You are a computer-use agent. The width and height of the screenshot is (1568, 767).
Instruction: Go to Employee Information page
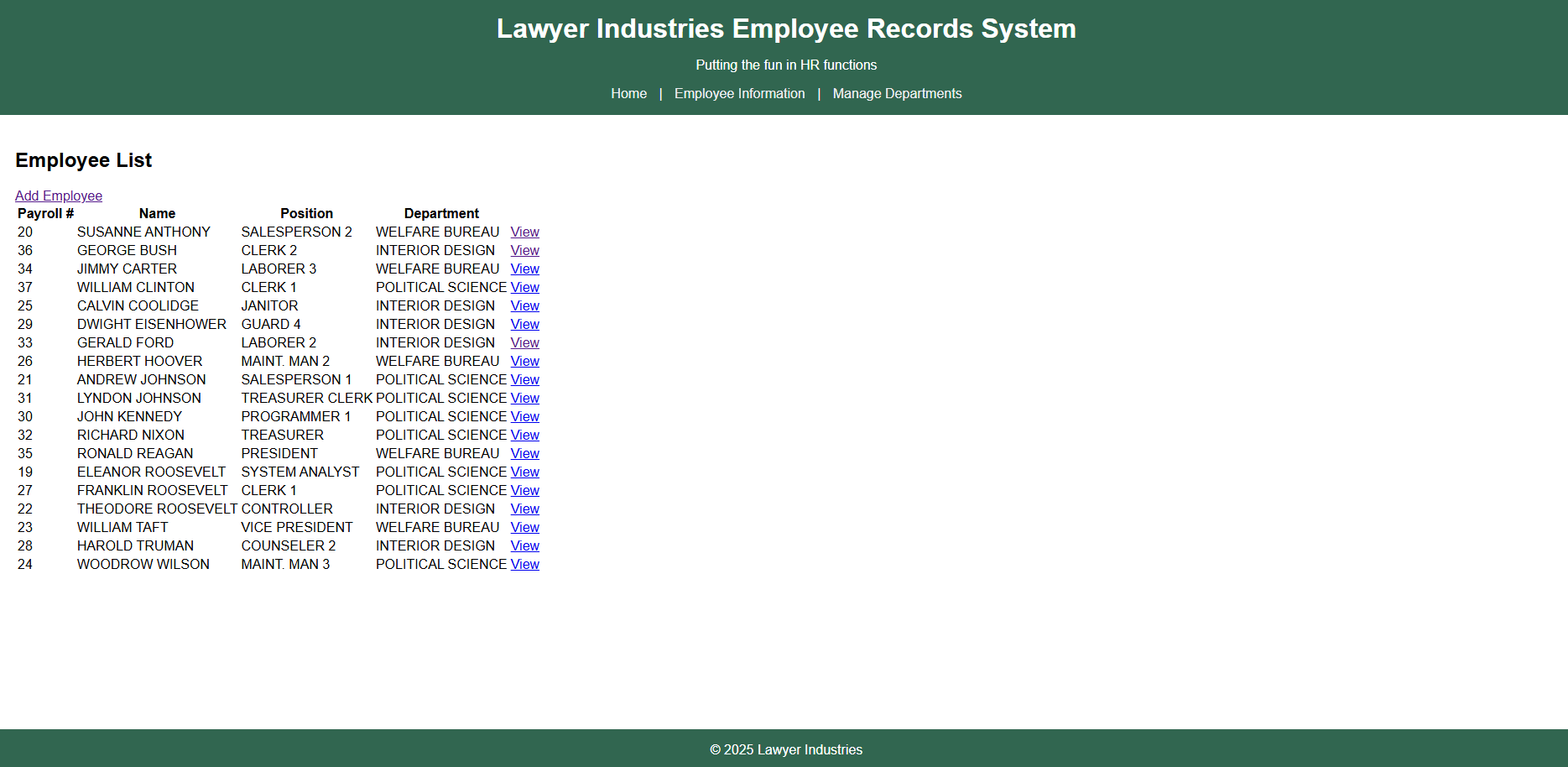click(739, 93)
